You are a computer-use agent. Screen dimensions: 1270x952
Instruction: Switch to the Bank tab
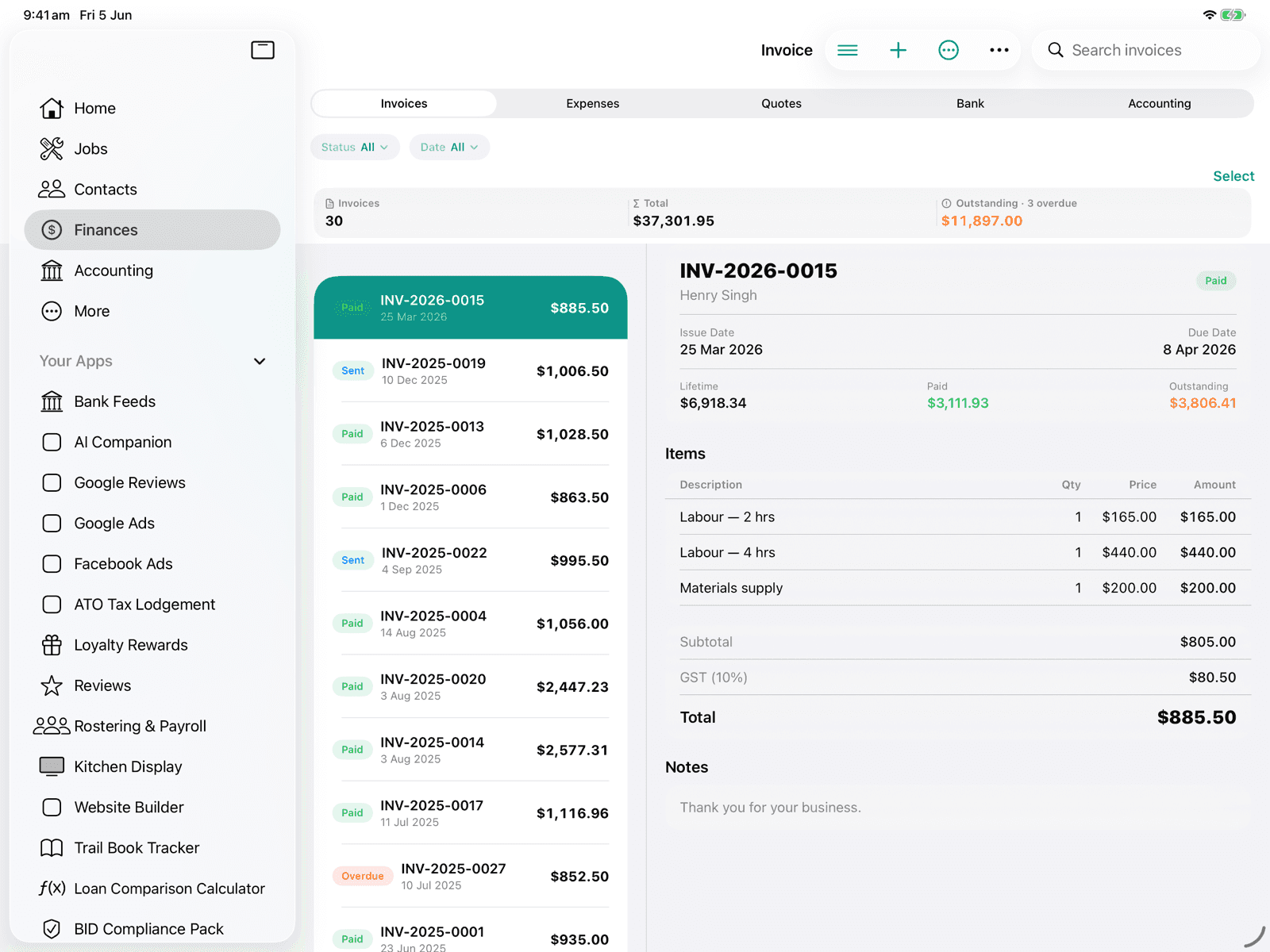pos(970,103)
